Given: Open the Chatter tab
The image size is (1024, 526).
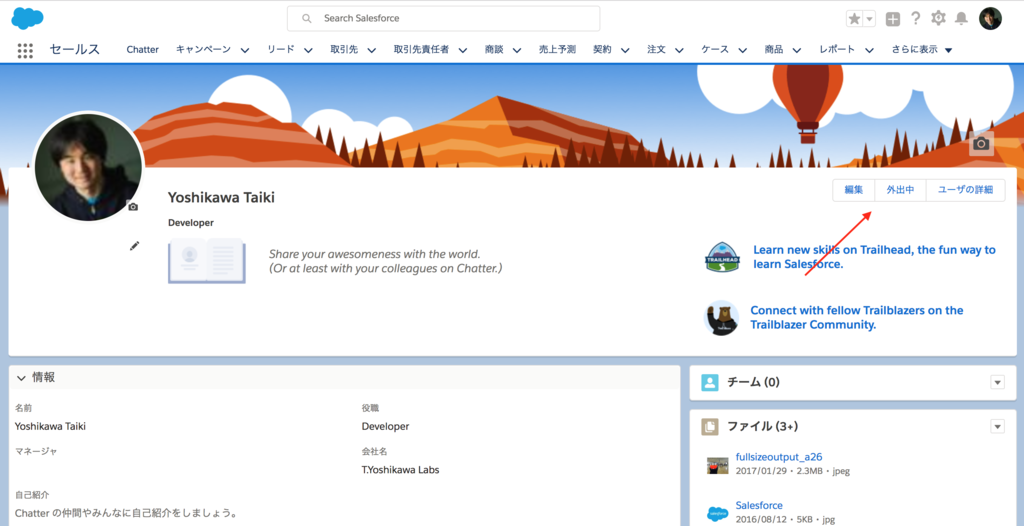Looking at the screenshot, I should [142, 50].
